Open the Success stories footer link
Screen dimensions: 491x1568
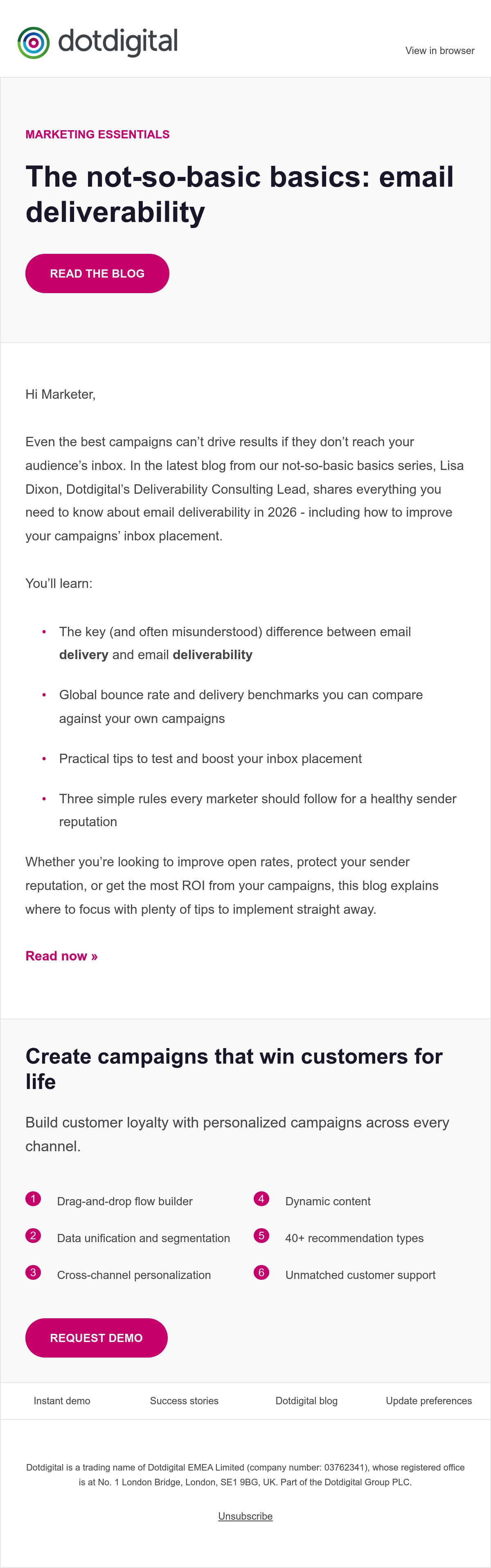tap(185, 1400)
